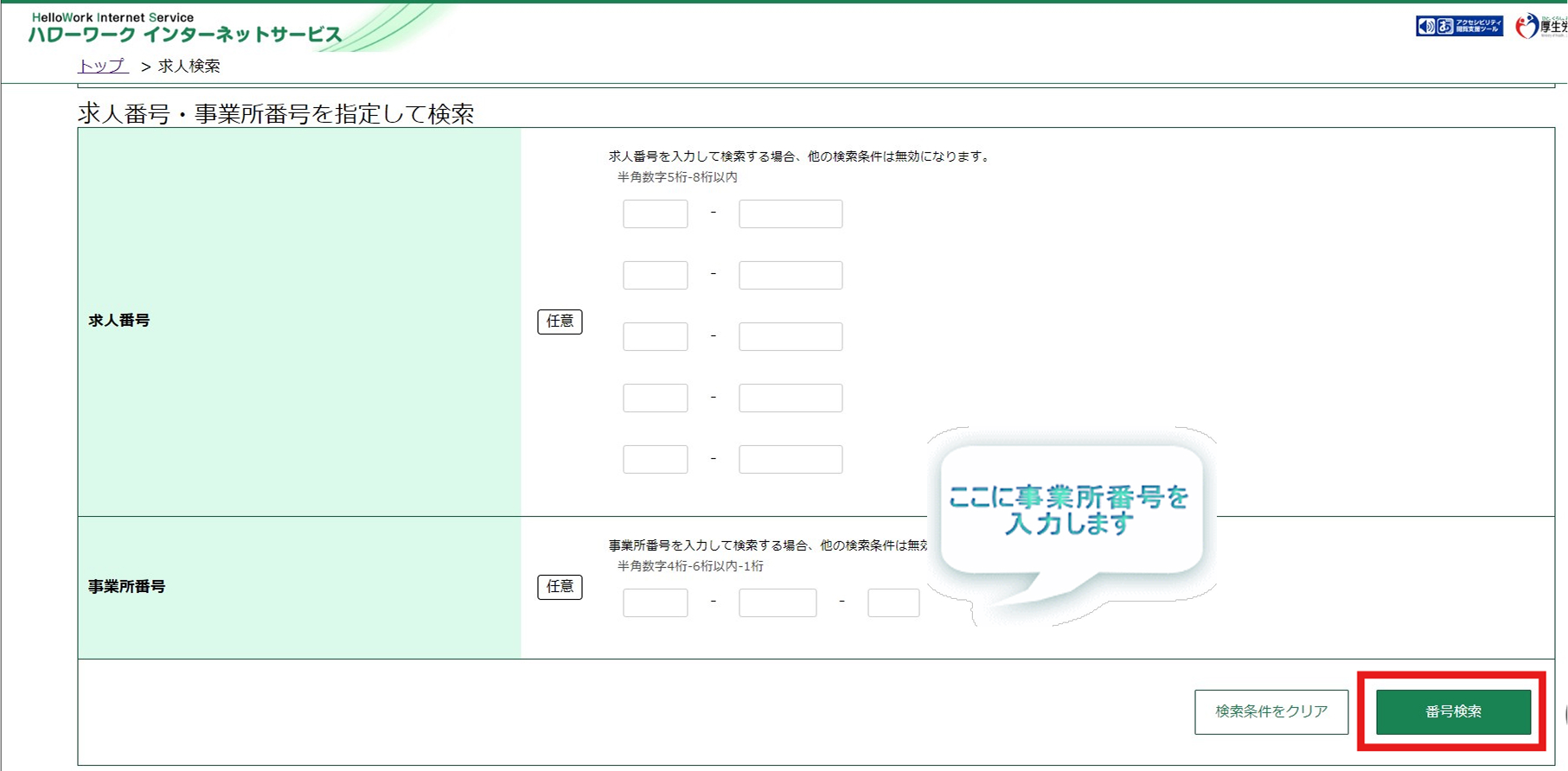Focus first row 求人番号 right field
Image resolution: width=1568 pixels, height=771 pixels.
[x=790, y=213]
